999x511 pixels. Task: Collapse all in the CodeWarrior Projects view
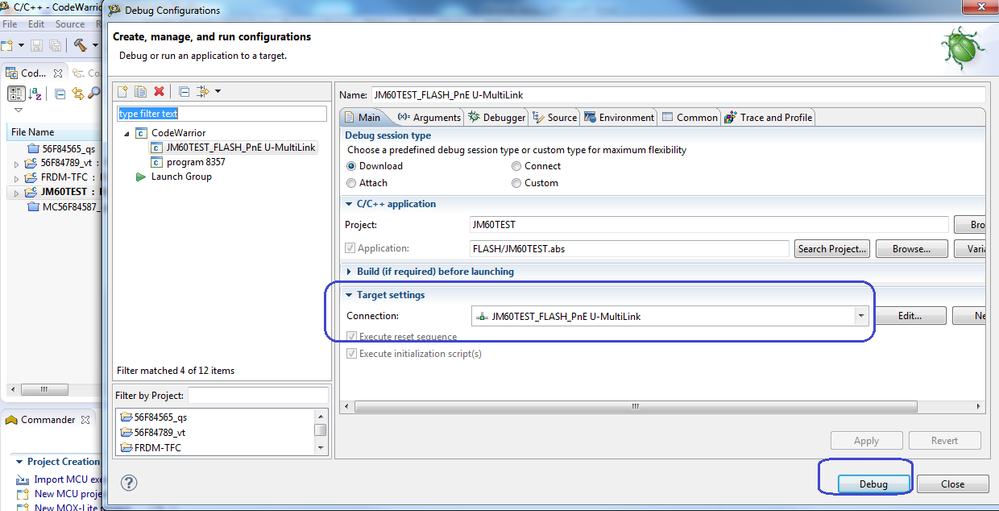point(60,94)
